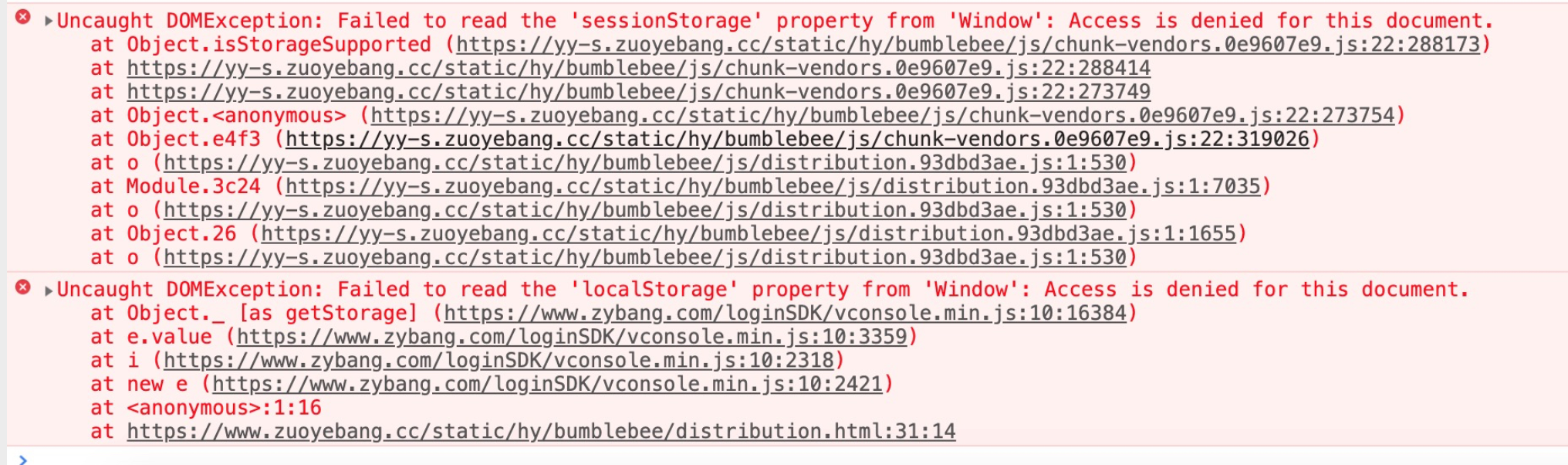
Task: Click the sessionStorage error red icon
Action: 23,17
